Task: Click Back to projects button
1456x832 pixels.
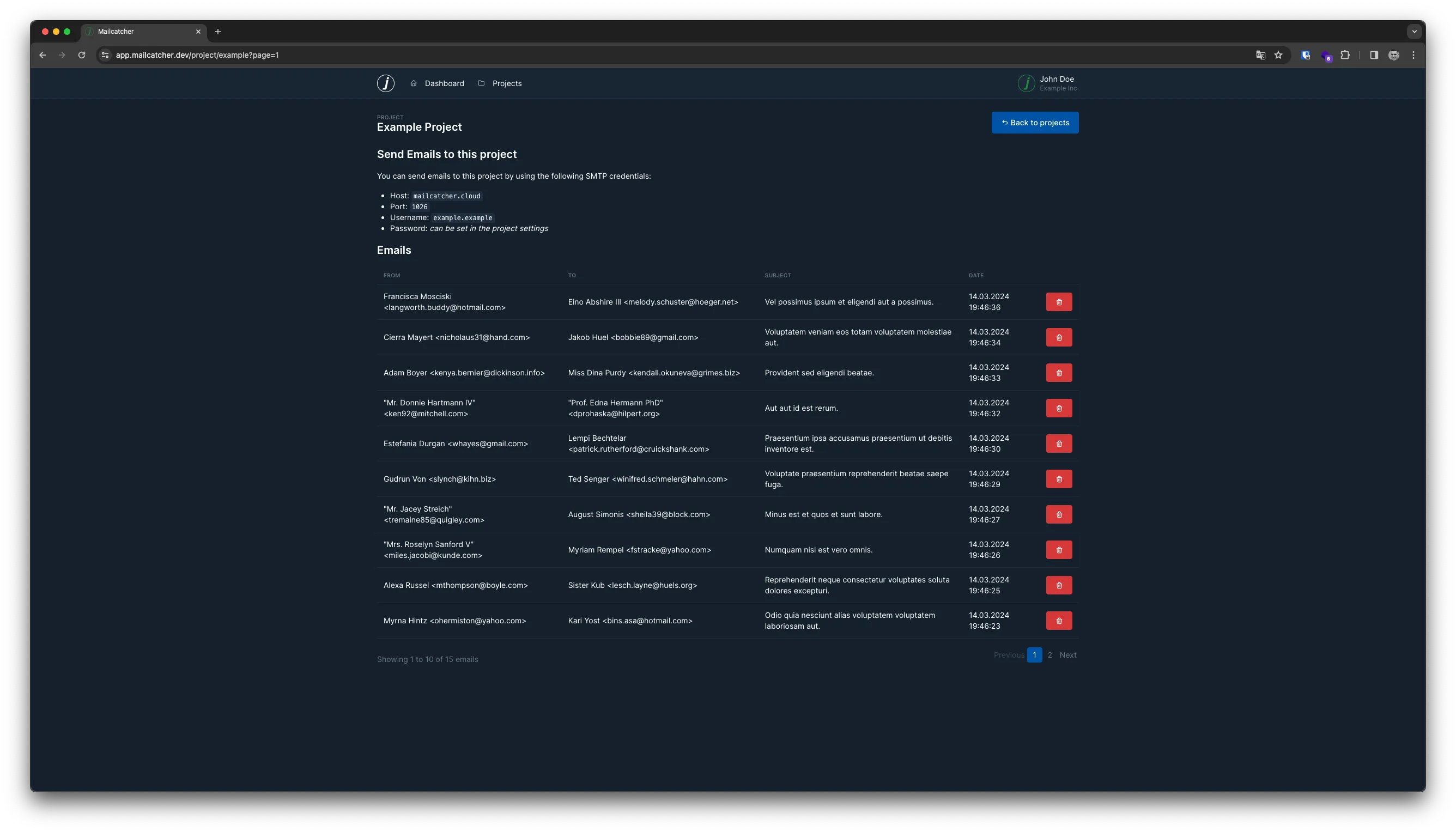Action: tap(1035, 122)
